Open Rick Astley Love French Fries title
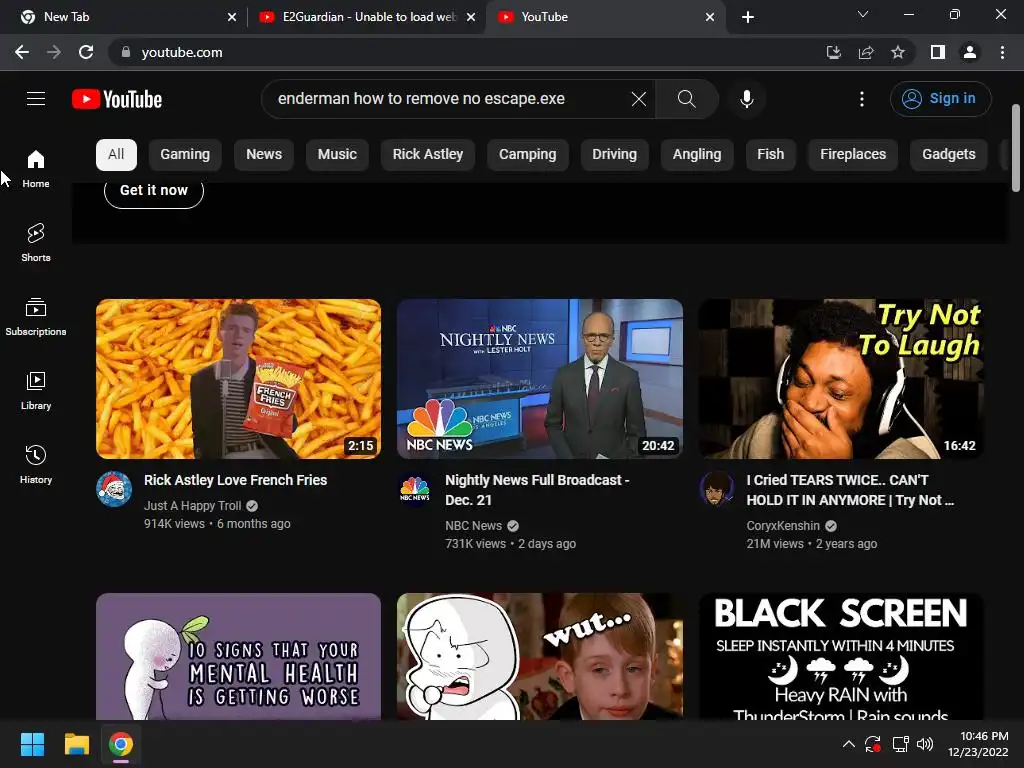Viewport: 1024px width, 768px height. (235, 480)
